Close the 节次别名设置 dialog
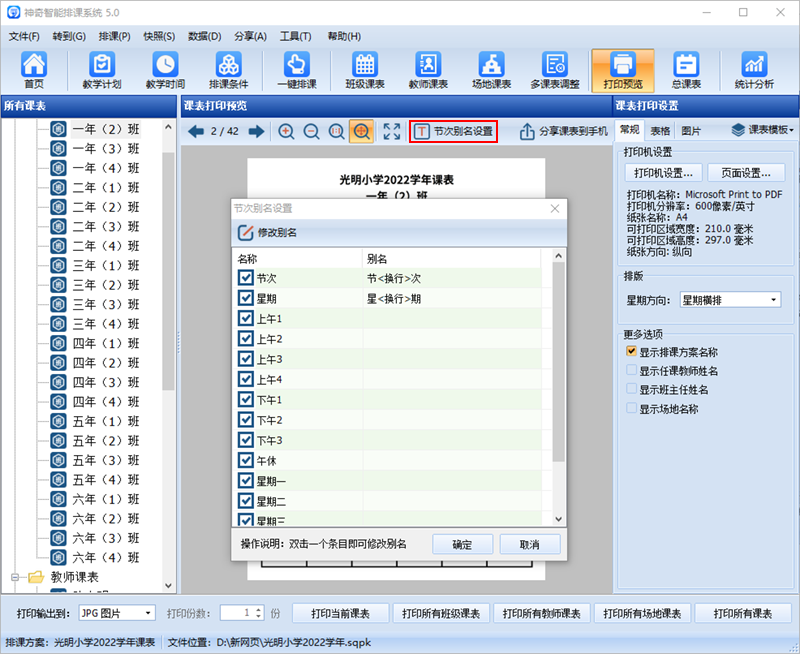Image resolution: width=800 pixels, height=654 pixels. (x=555, y=209)
